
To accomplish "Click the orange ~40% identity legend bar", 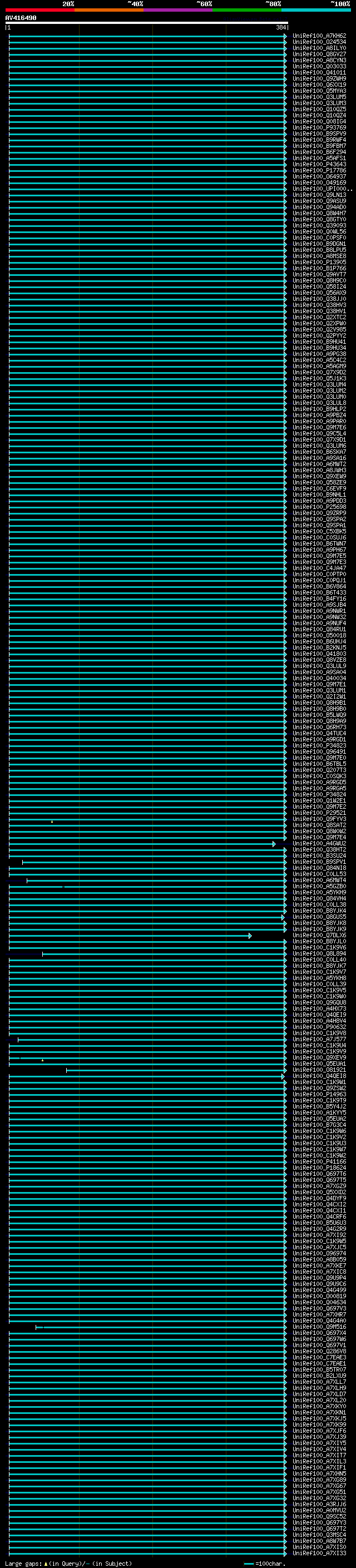I will (x=109, y=10).
